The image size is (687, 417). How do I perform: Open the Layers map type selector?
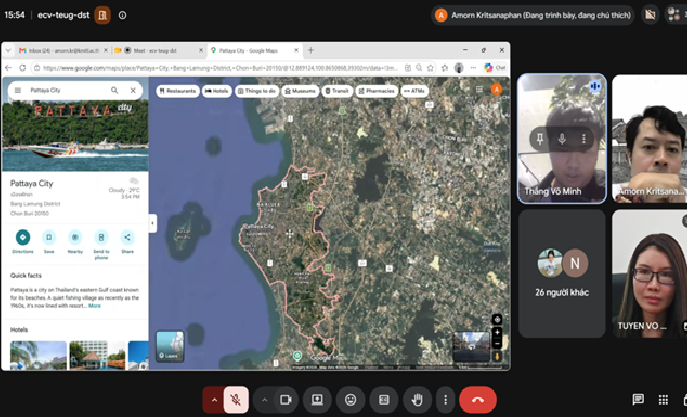click(x=170, y=346)
